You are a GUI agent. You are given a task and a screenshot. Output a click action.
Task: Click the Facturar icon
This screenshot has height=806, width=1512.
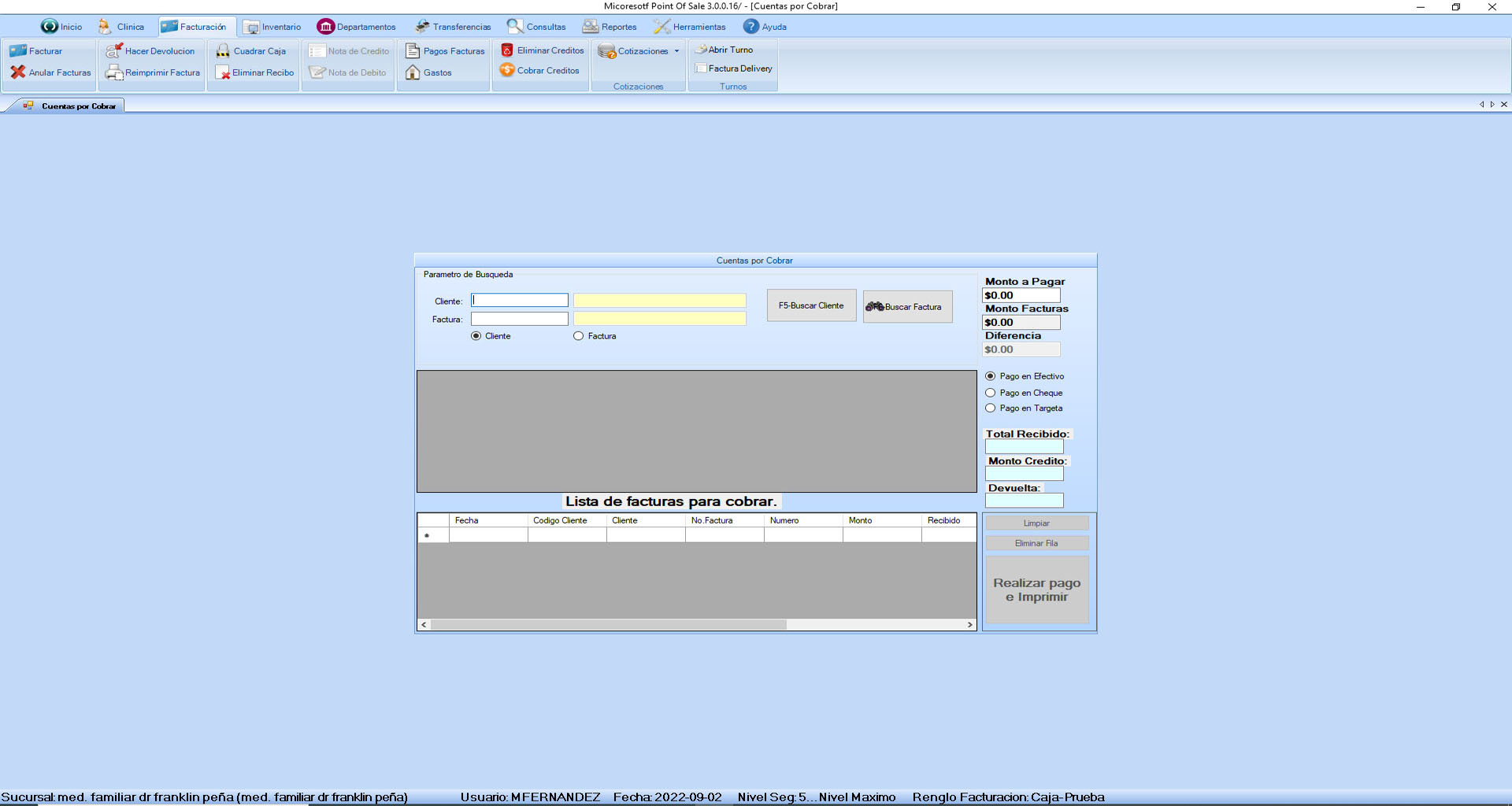tap(17, 51)
